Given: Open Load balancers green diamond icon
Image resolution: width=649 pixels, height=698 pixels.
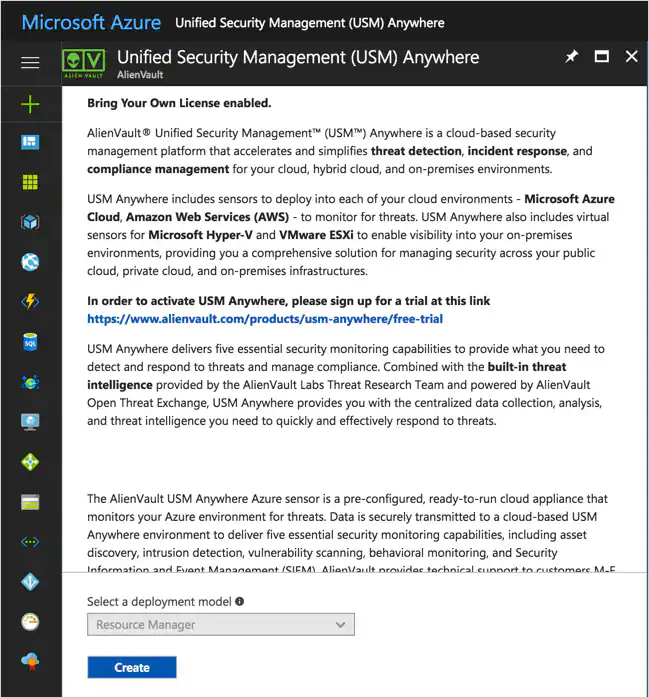Looking at the screenshot, I should pos(30,462).
